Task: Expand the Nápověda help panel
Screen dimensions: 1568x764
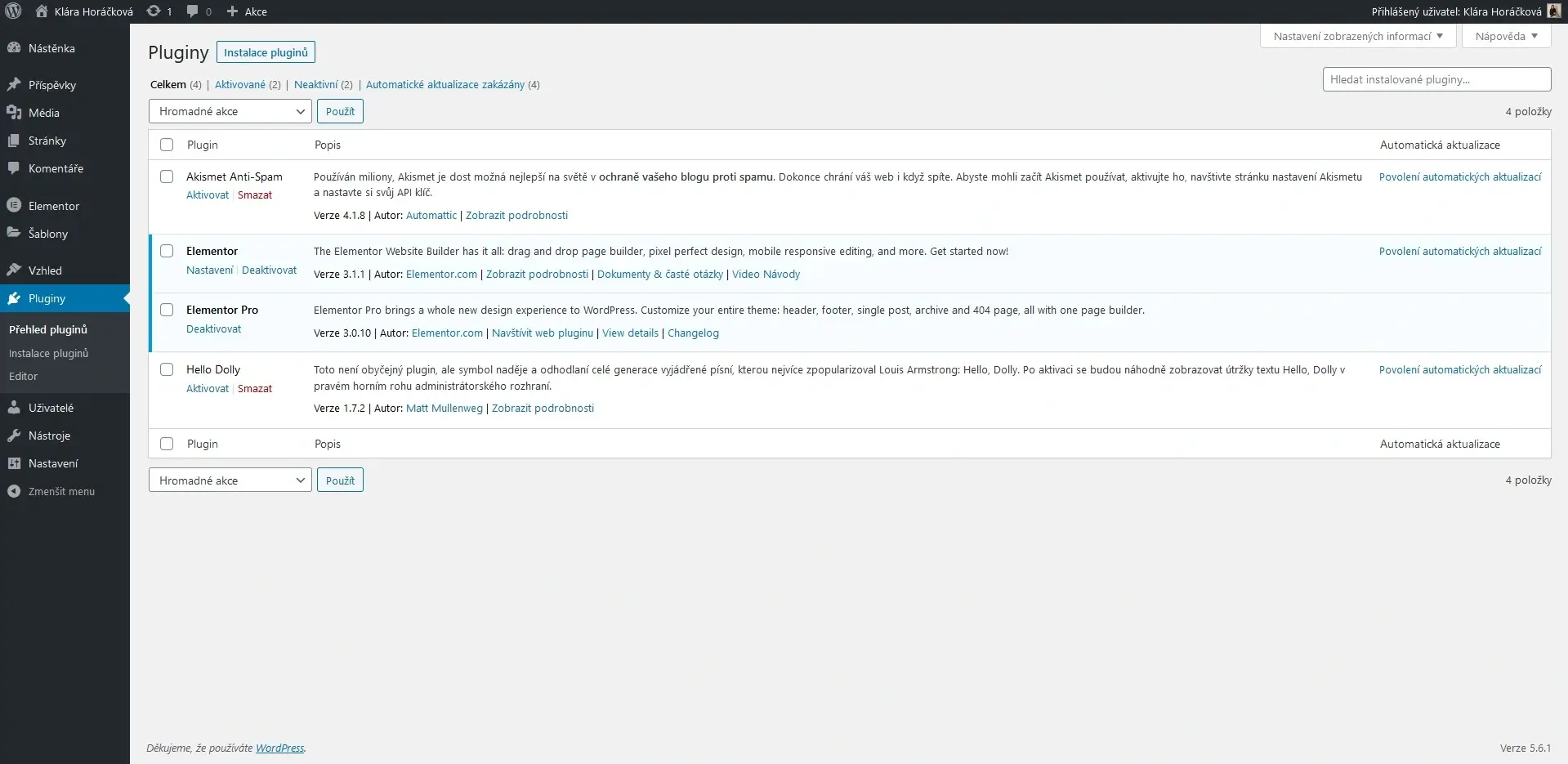Action: (x=1507, y=36)
